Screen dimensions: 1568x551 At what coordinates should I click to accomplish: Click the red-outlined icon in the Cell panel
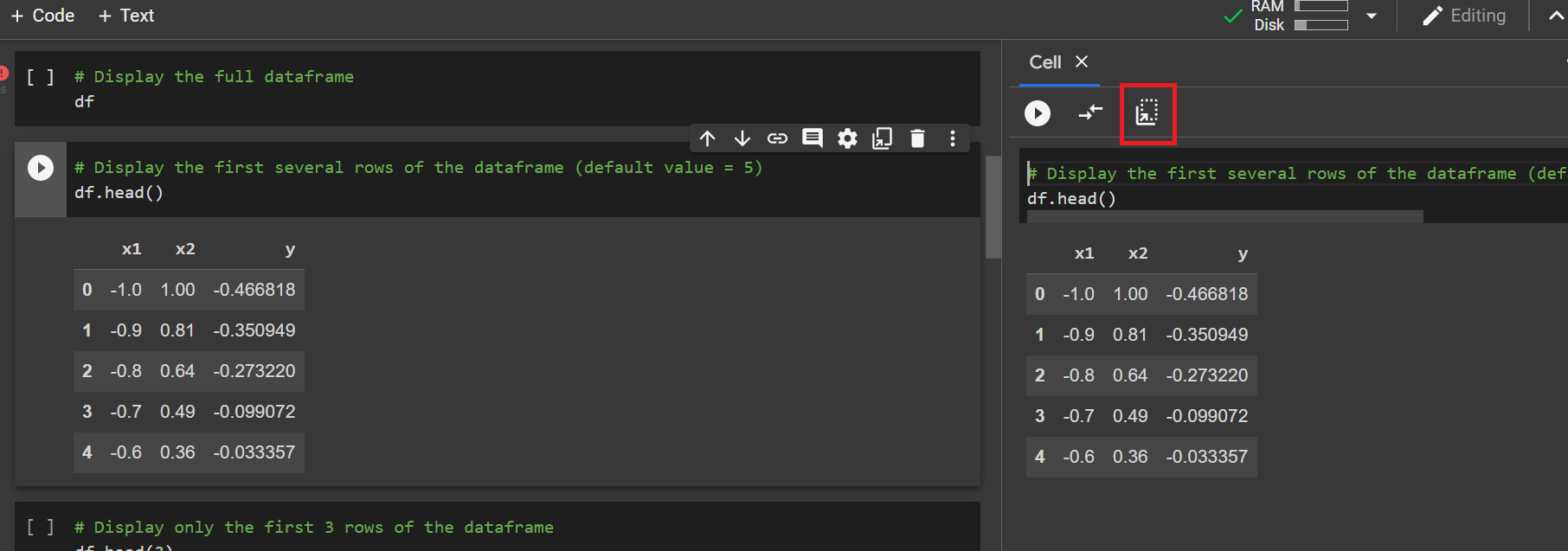click(1147, 112)
